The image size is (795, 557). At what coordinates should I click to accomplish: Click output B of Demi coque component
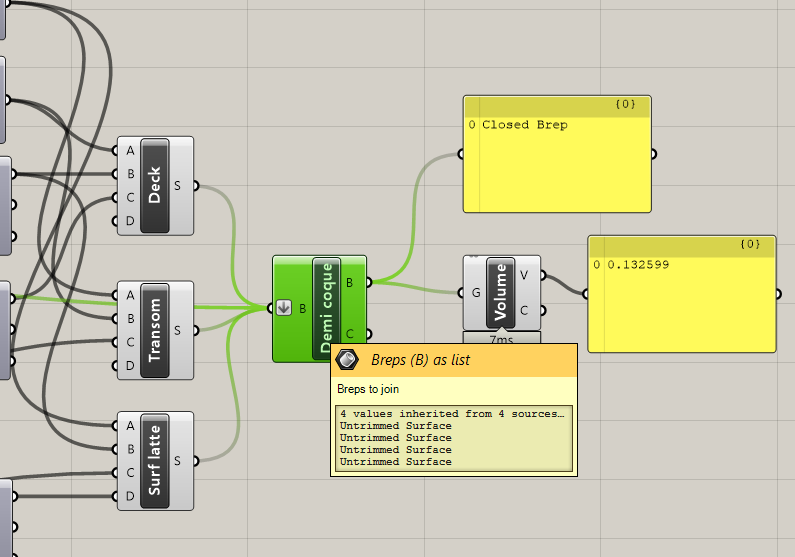pyautogui.click(x=349, y=282)
